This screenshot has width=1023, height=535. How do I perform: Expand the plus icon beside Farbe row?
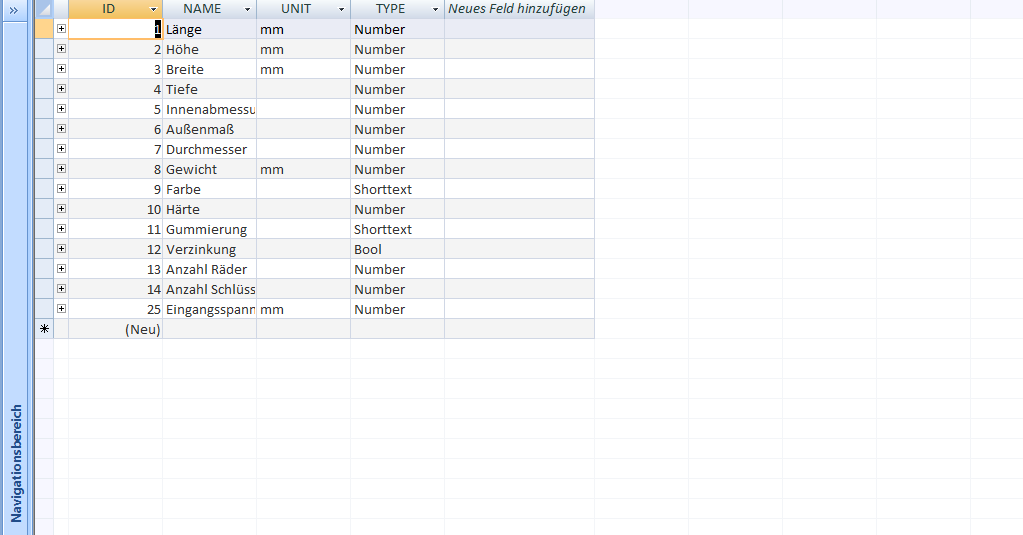pos(61,189)
